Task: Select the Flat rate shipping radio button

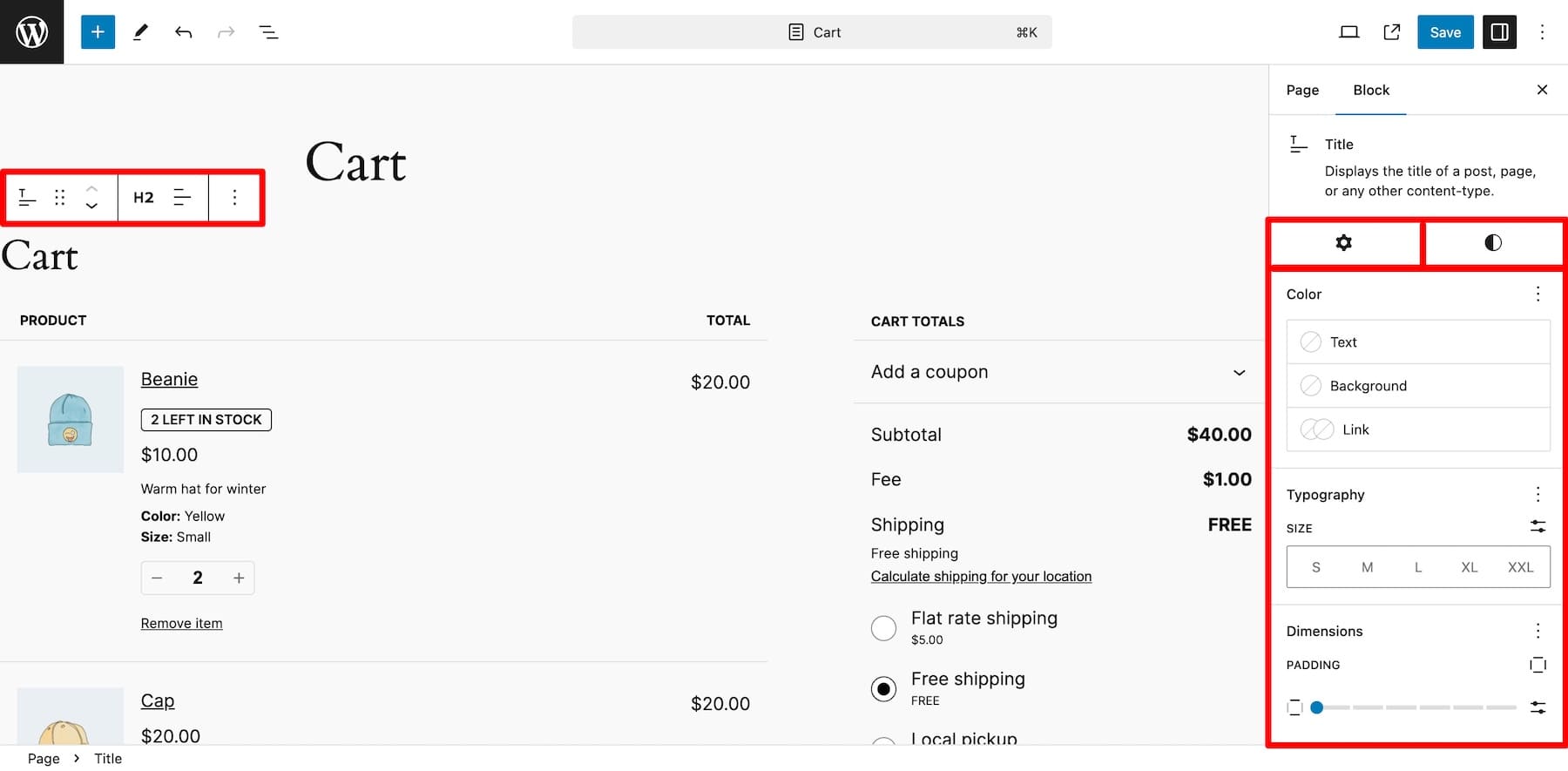Action: tap(883, 628)
